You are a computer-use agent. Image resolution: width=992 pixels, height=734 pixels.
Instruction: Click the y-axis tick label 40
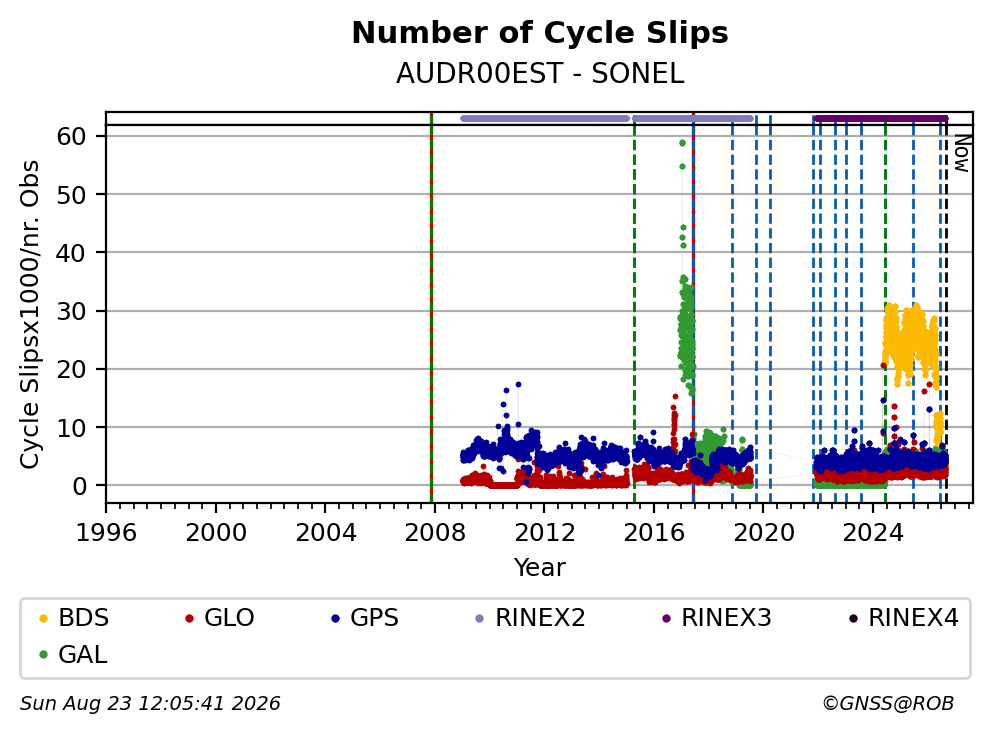coord(71,253)
